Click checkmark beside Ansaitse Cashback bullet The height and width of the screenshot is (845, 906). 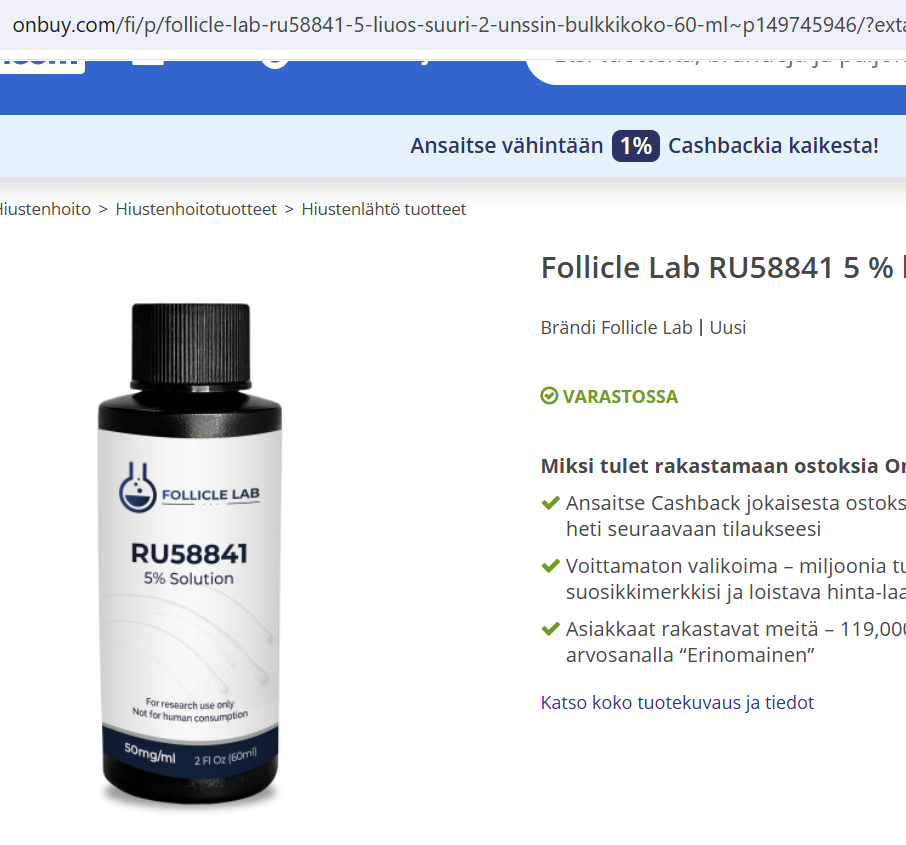(x=551, y=503)
